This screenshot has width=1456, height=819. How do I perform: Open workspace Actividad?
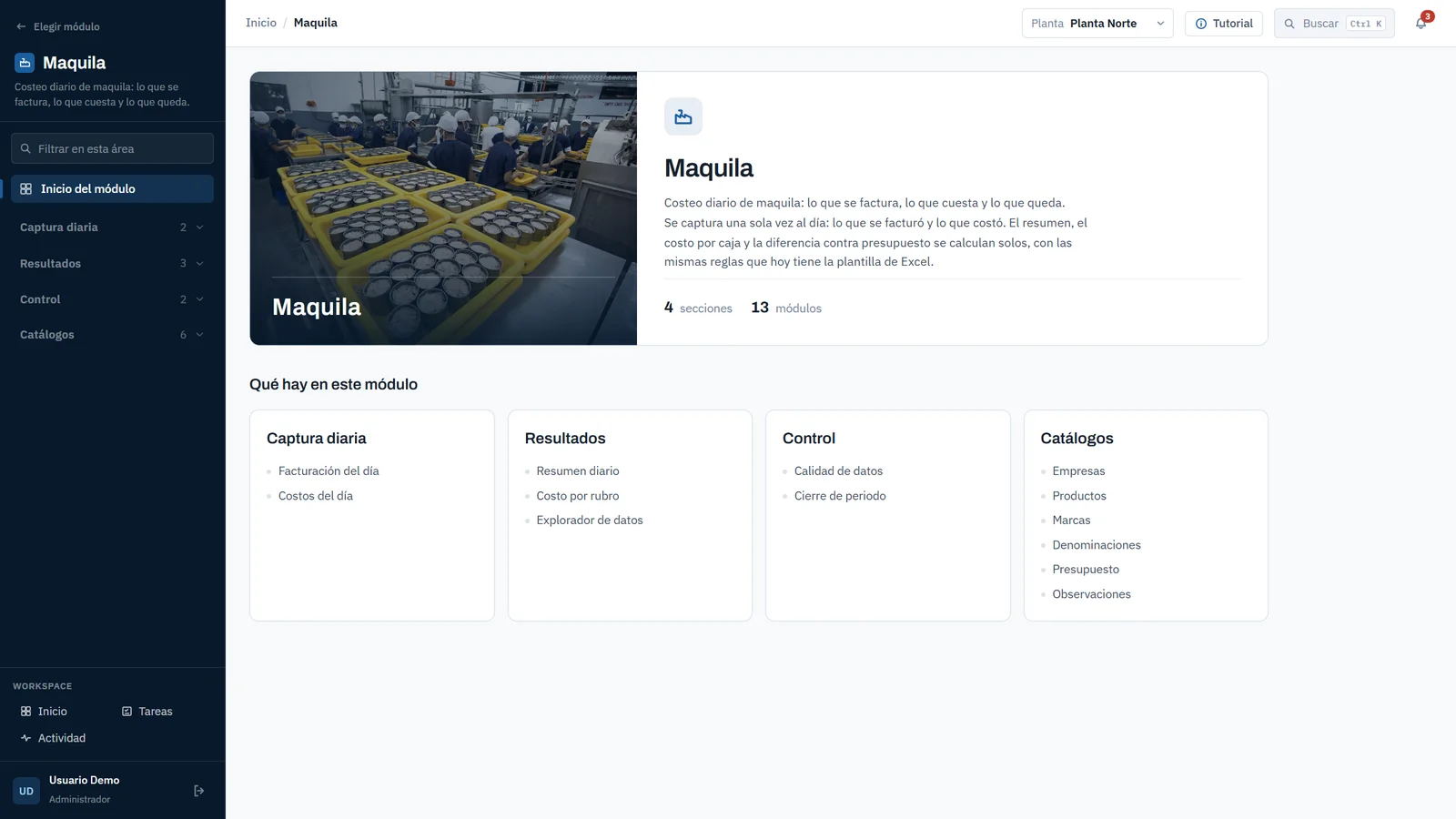(x=53, y=738)
